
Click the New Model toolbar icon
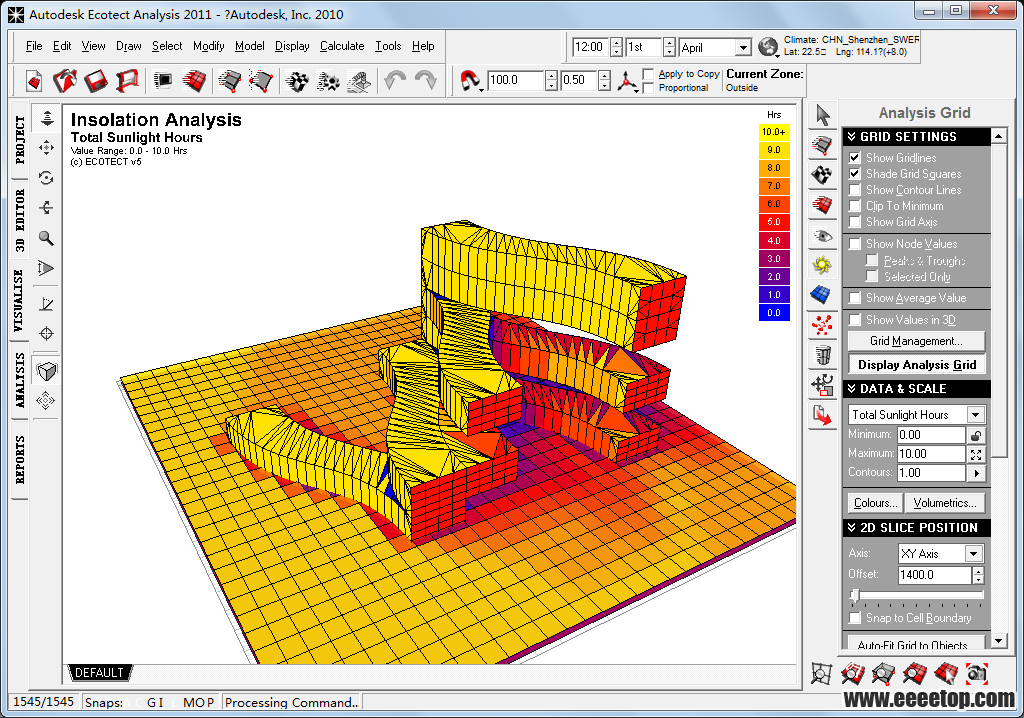pyautogui.click(x=34, y=81)
